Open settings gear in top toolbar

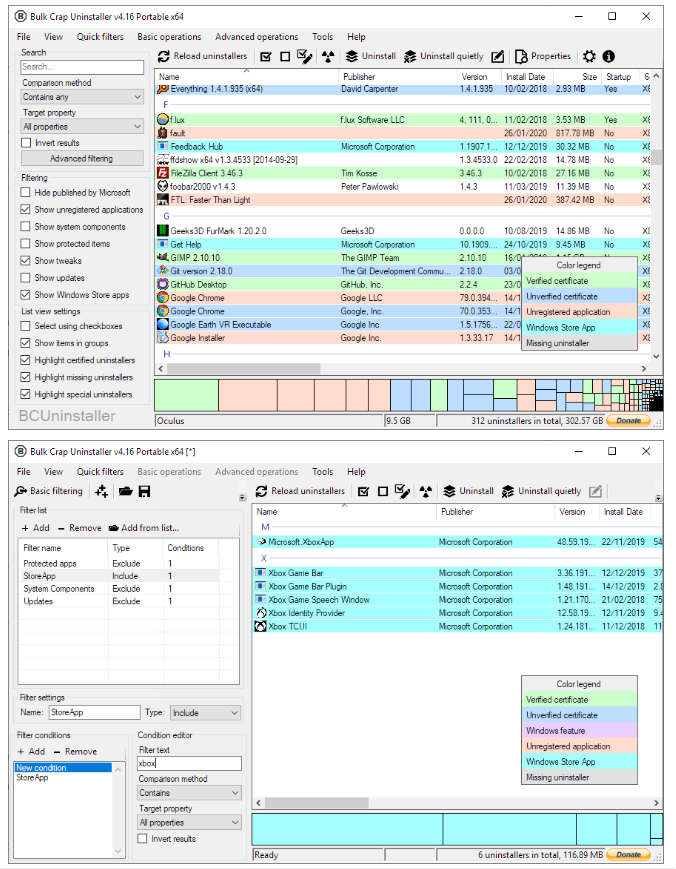pos(589,57)
